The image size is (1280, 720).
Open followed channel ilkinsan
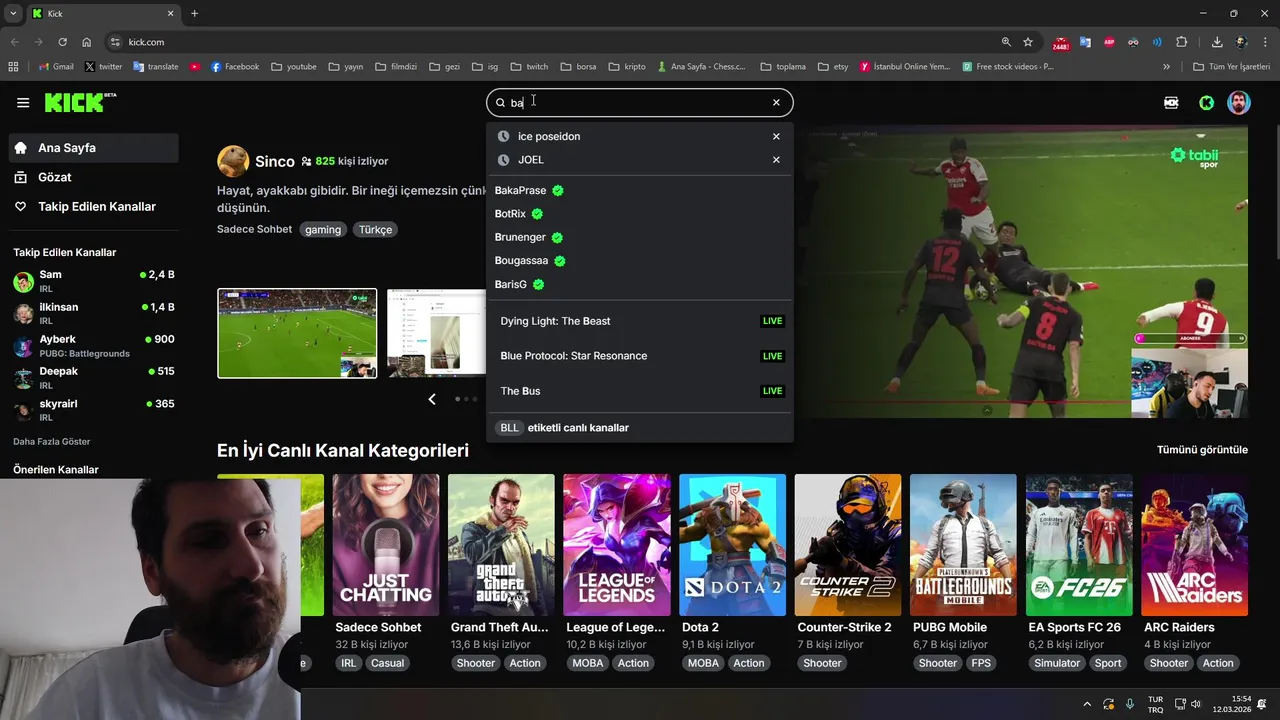[94, 313]
